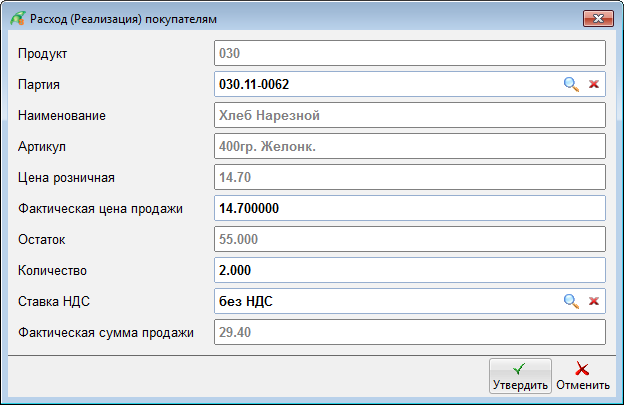The width and height of the screenshot is (624, 405).
Task: Confirm with the Утвердить button
Action: click(520, 376)
